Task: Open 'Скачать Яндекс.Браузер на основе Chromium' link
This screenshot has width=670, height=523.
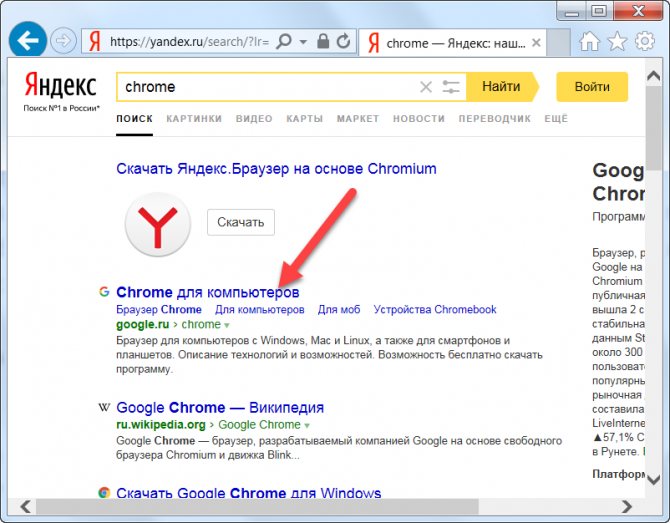Action: tap(276, 169)
